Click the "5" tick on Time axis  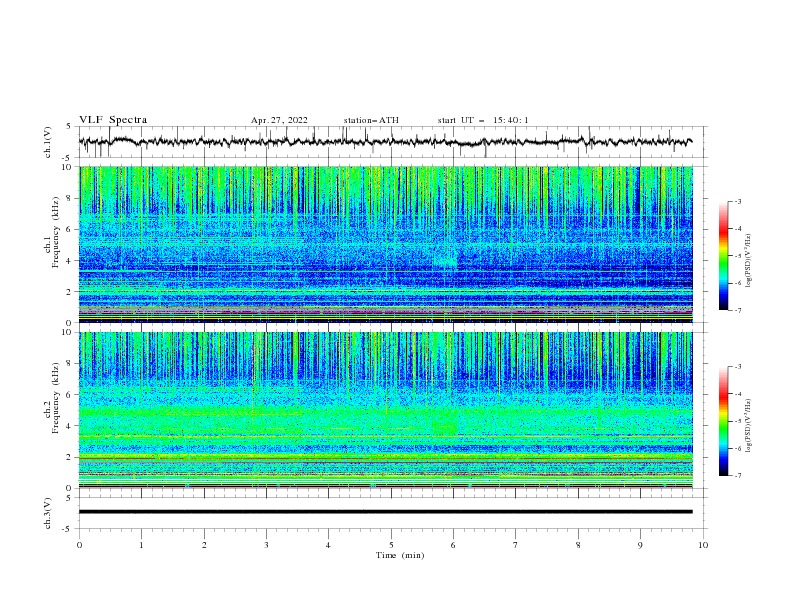click(x=391, y=545)
